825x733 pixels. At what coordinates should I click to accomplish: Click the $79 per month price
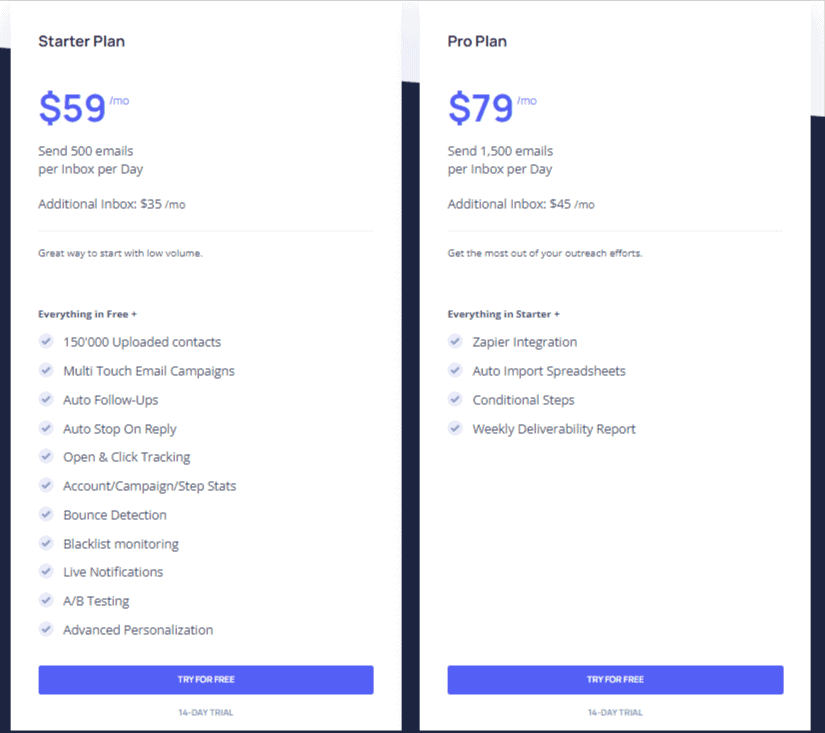pyautogui.click(x=492, y=108)
